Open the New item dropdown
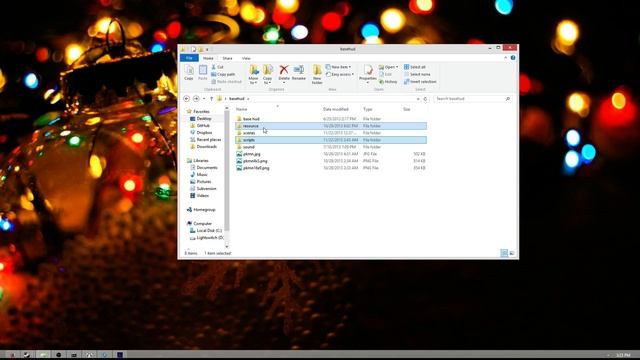The width and height of the screenshot is (640, 360). point(338,67)
